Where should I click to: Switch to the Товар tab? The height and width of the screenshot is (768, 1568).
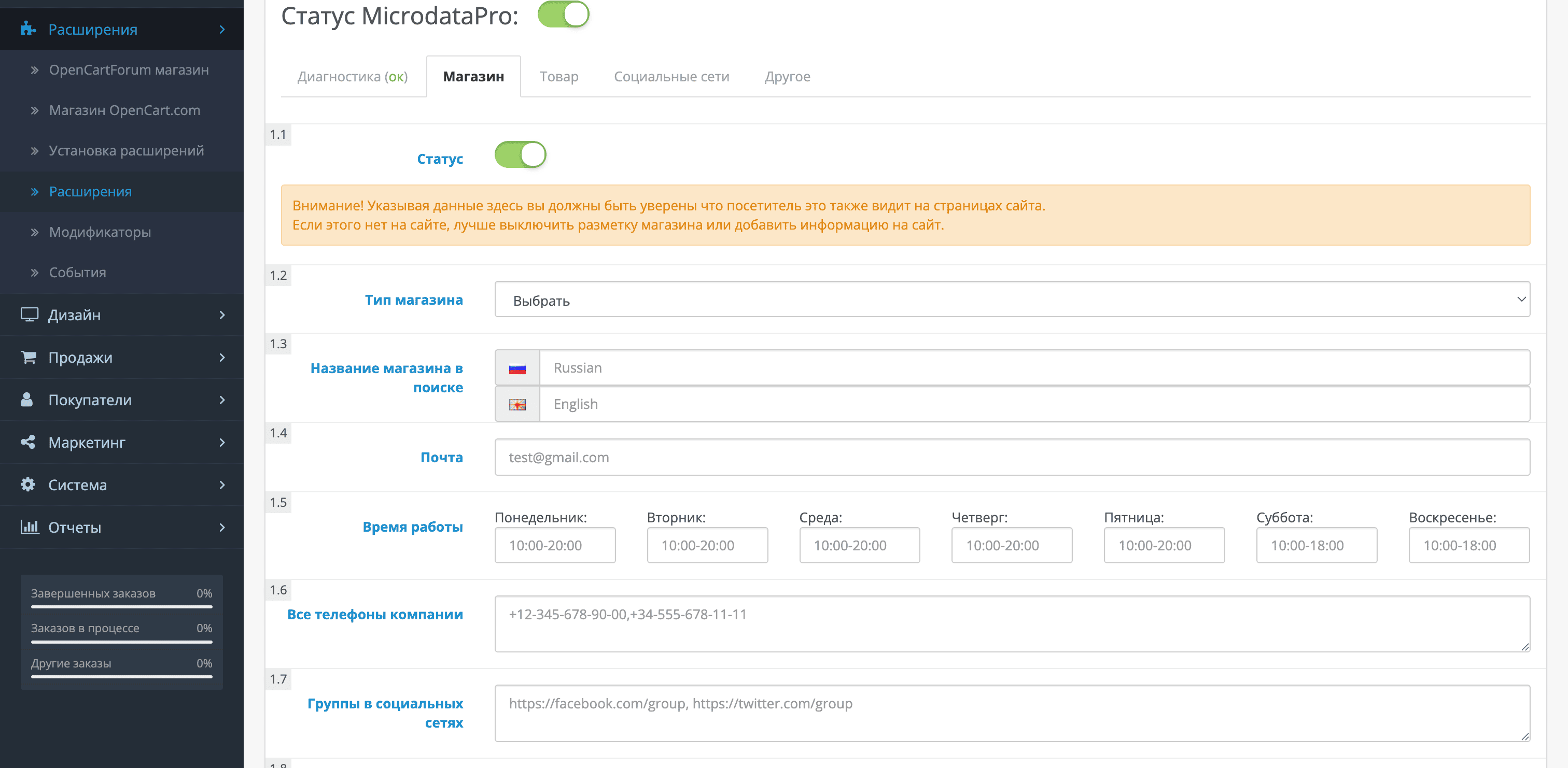[559, 77]
